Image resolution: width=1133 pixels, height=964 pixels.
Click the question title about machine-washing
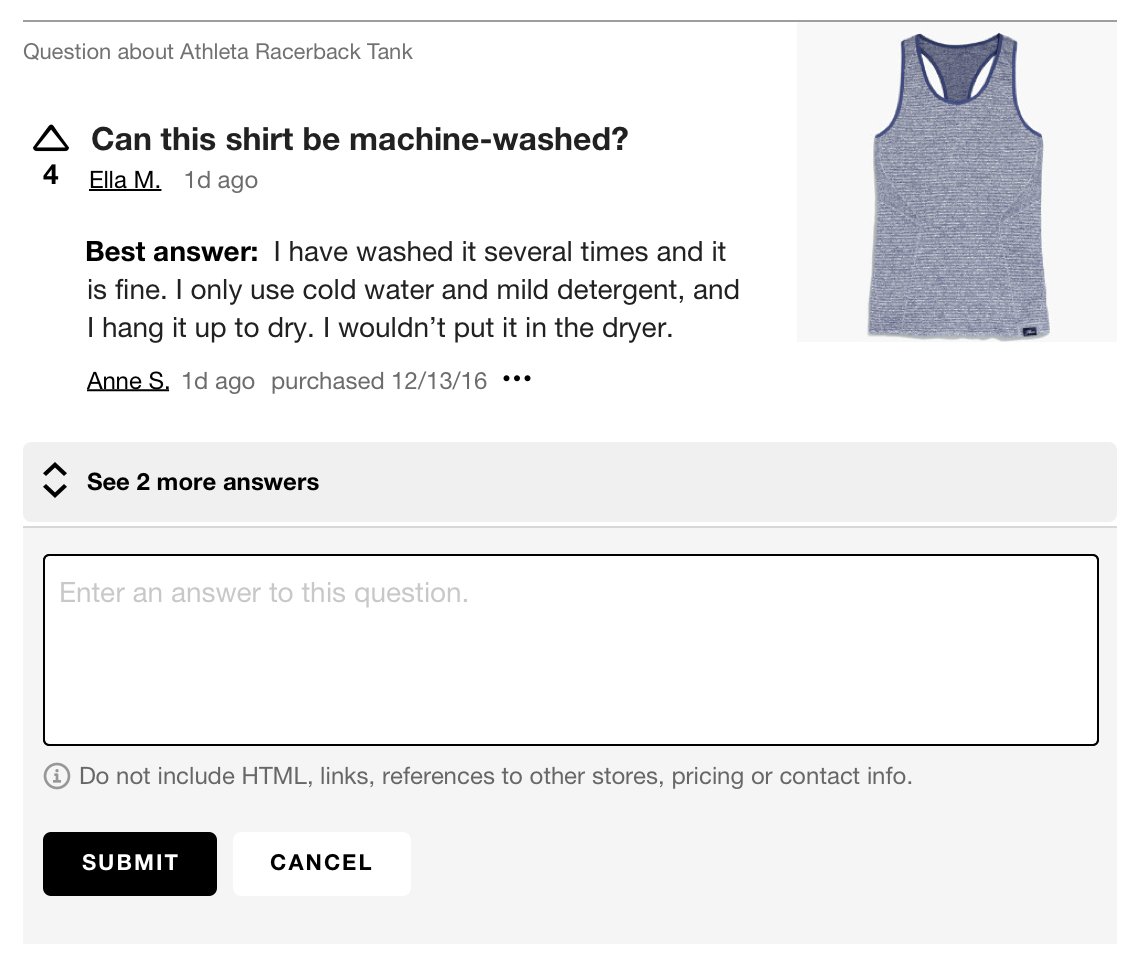tap(359, 139)
